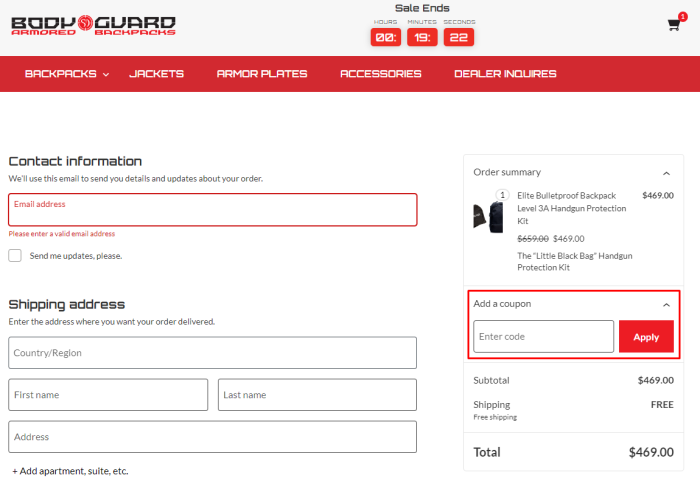Open the shopping cart icon
This screenshot has height=481, width=700.
pos(674,26)
